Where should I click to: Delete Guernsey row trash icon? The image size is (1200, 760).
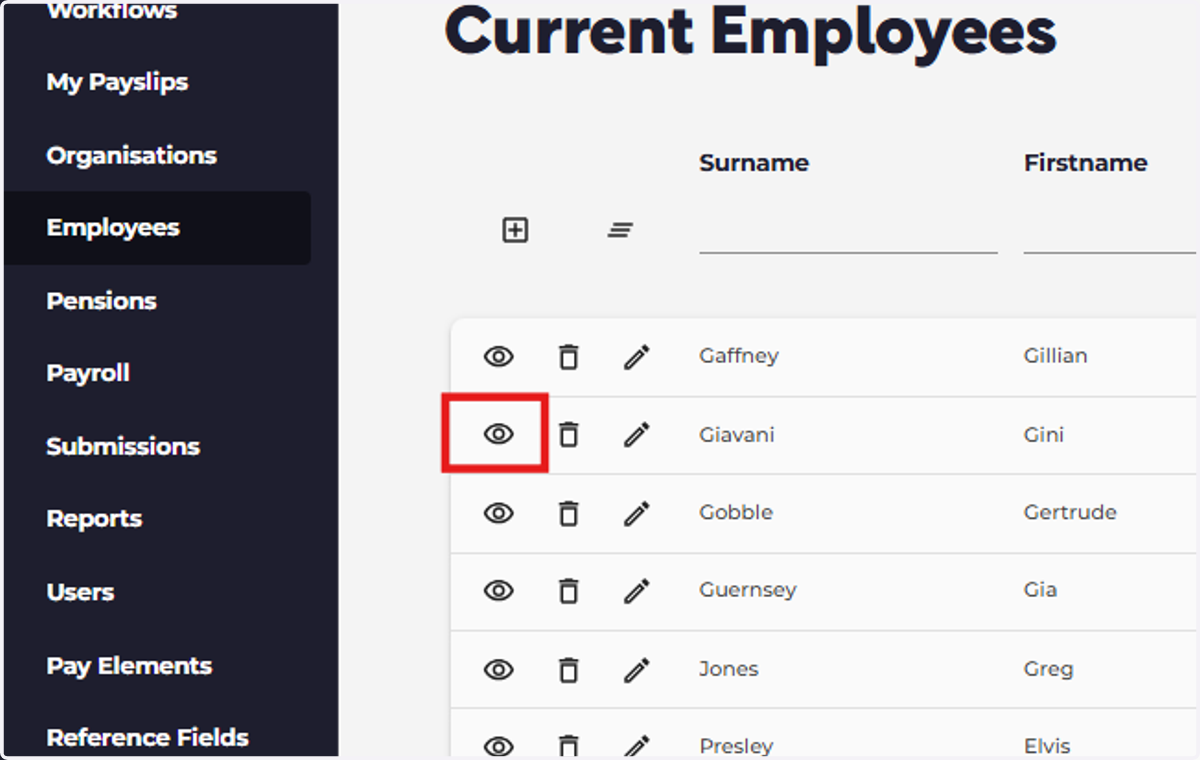(568, 591)
